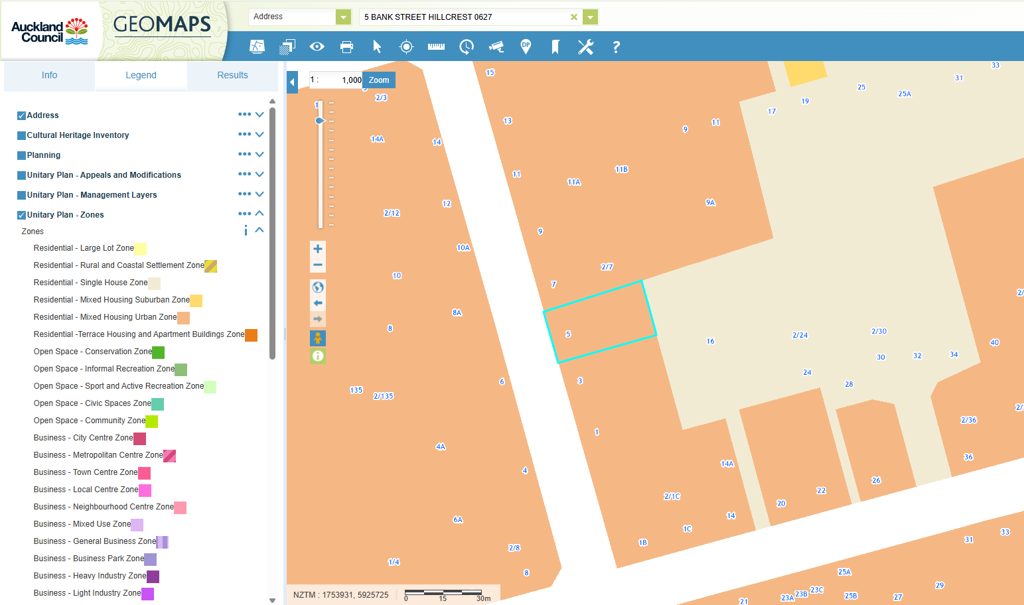Open the wrench and screwdriver tools icon
Viewport: 1024px width, 605px height.
[x=586, y=47]
